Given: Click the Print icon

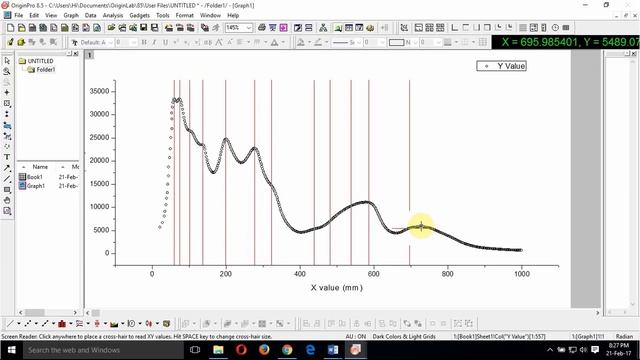Looking at the screenshot, I should point(262,28).
